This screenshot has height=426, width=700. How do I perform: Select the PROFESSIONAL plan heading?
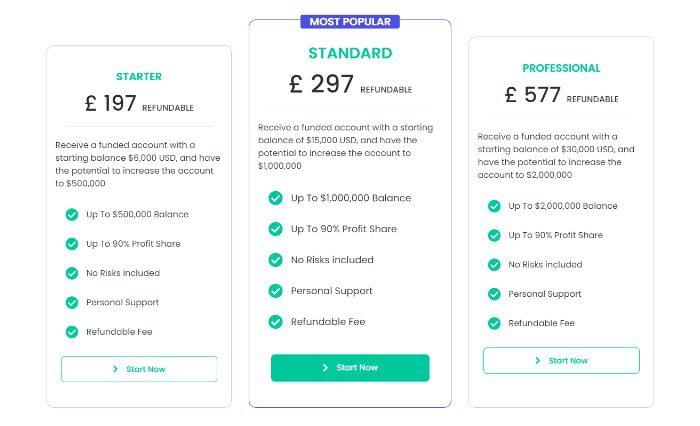[x=561, y=68]
